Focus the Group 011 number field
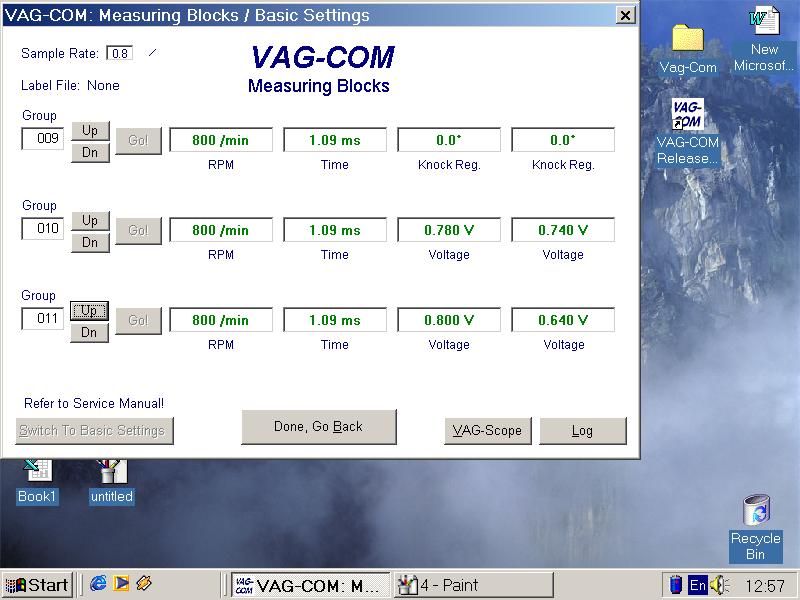Screen dimensions: 800x600 (x=42, y=319)
